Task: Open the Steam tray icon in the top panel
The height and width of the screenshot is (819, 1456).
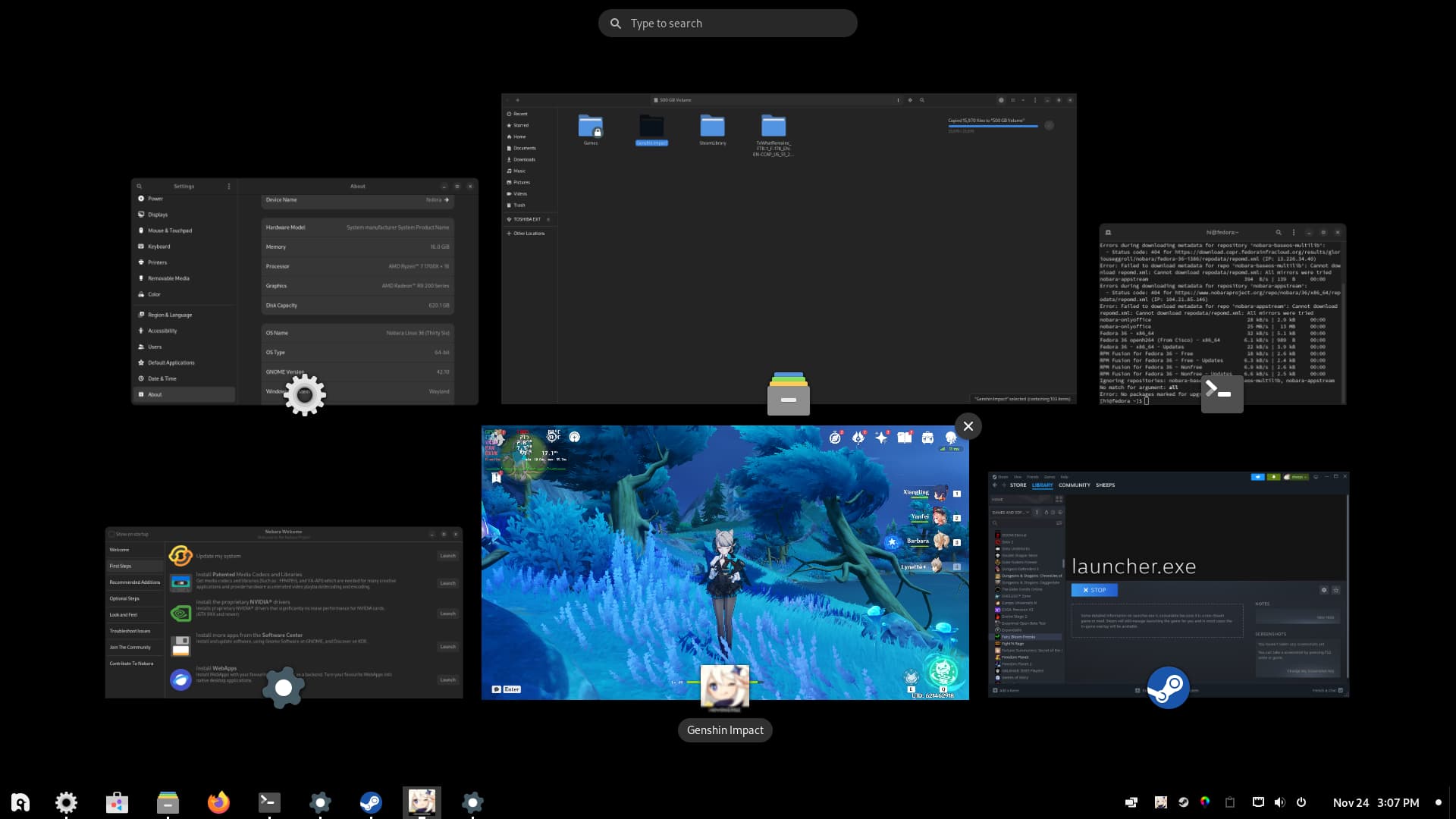Action: (1183, 802)
